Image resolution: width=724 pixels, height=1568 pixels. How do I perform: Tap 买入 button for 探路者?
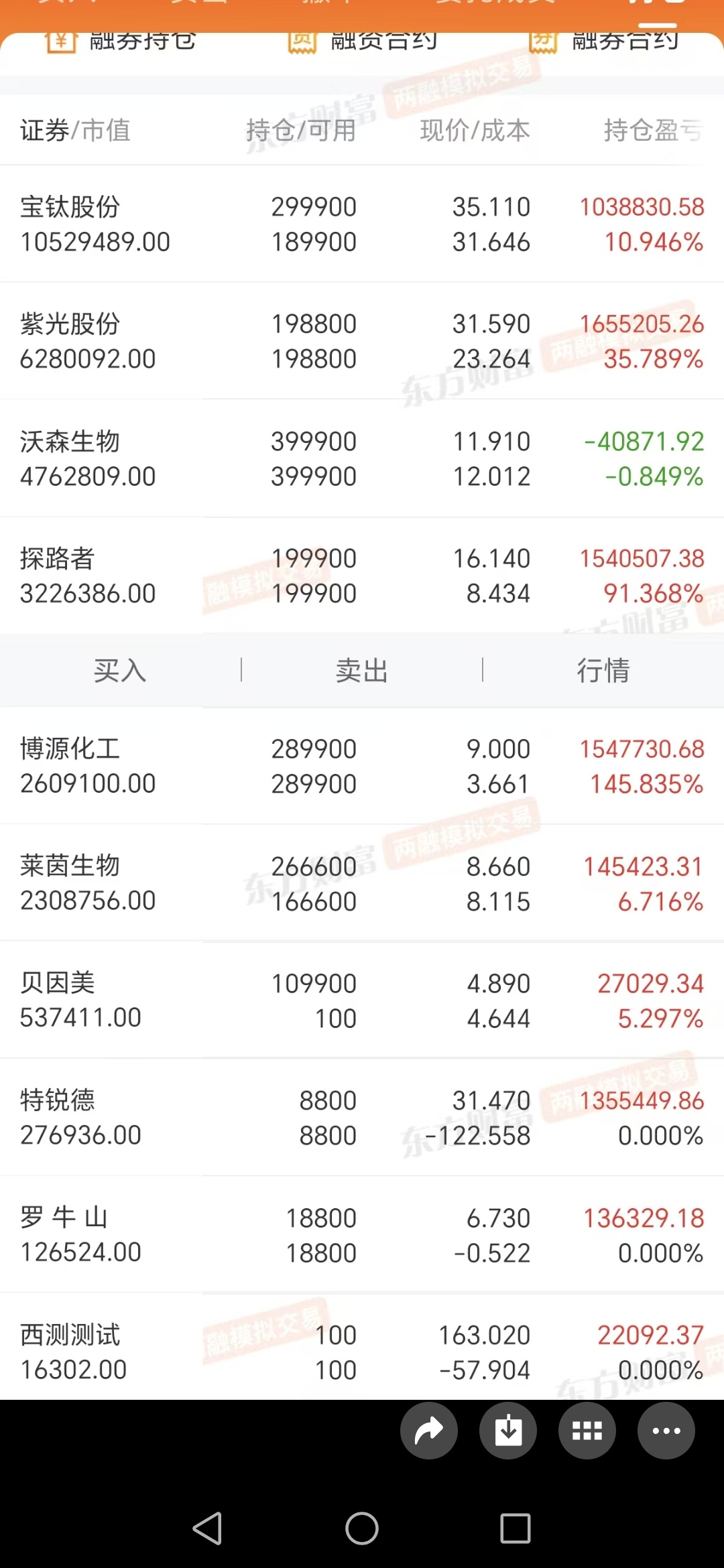coord(121,670)
